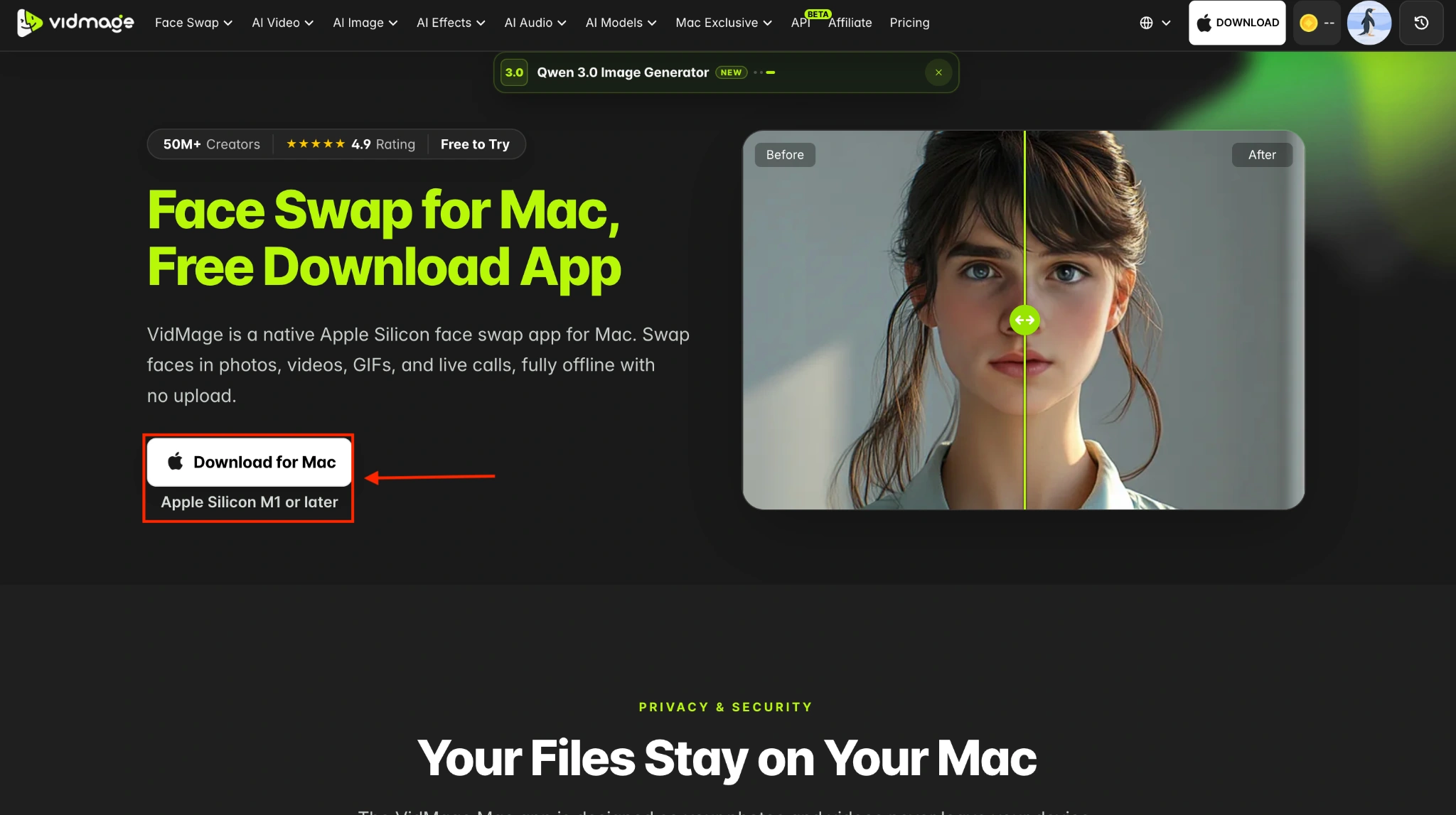The image size is (1456, 815).
Task: Open the API beta link
Action: tap(801, 23)
